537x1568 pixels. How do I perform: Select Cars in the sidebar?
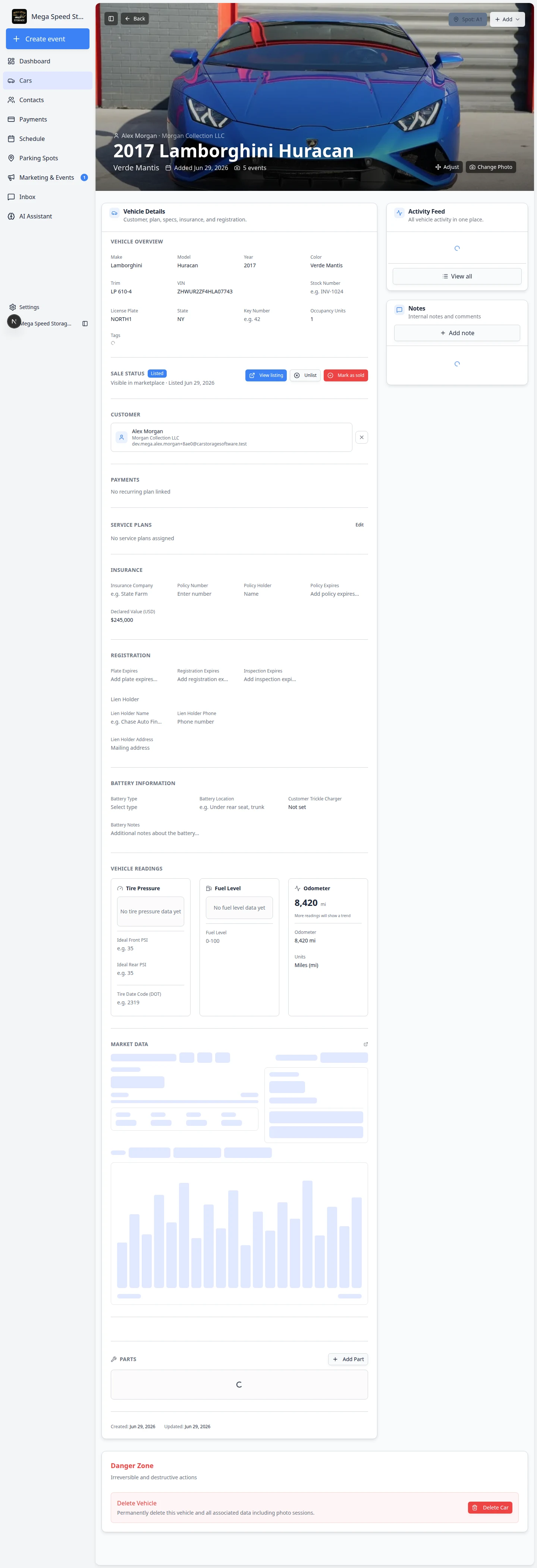tap(47, 81)
